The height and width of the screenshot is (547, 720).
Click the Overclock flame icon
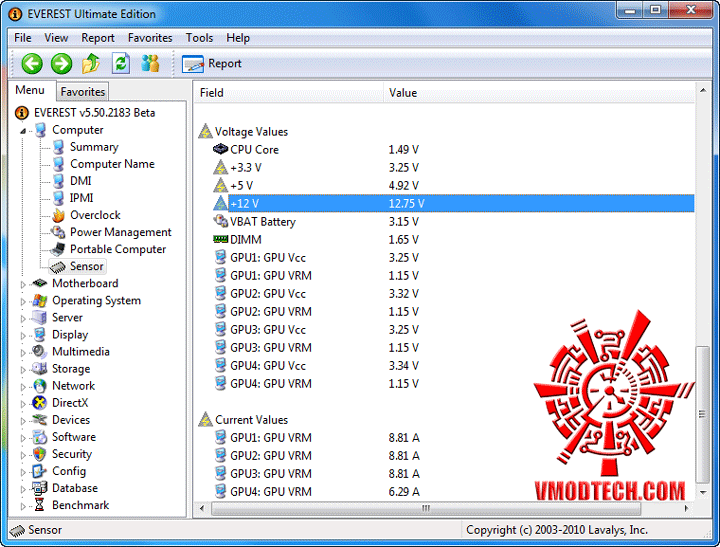click(x=58, y=215)
